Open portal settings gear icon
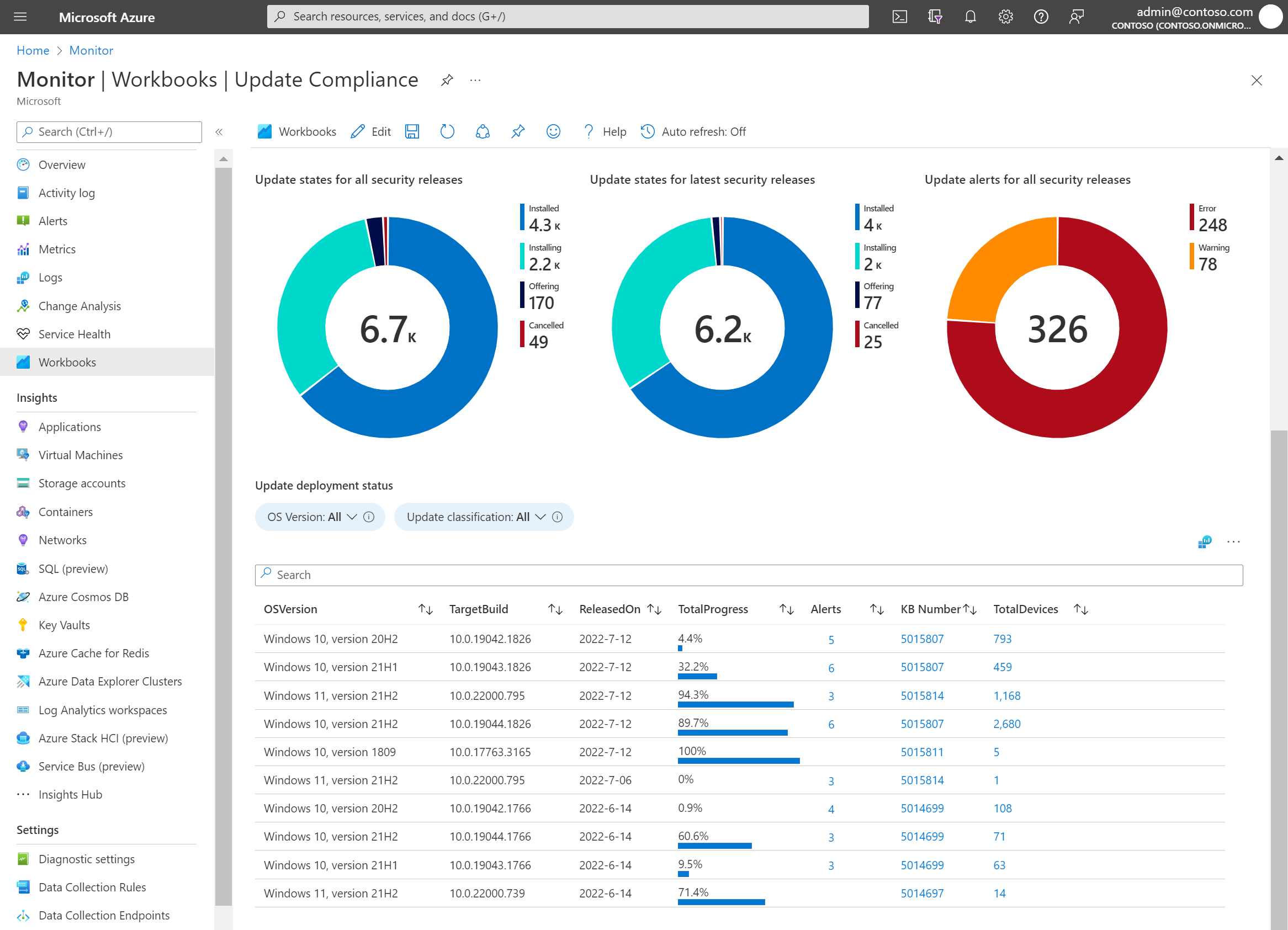The height and width of the screenshot is (930, 1288). coord(1005,17)
